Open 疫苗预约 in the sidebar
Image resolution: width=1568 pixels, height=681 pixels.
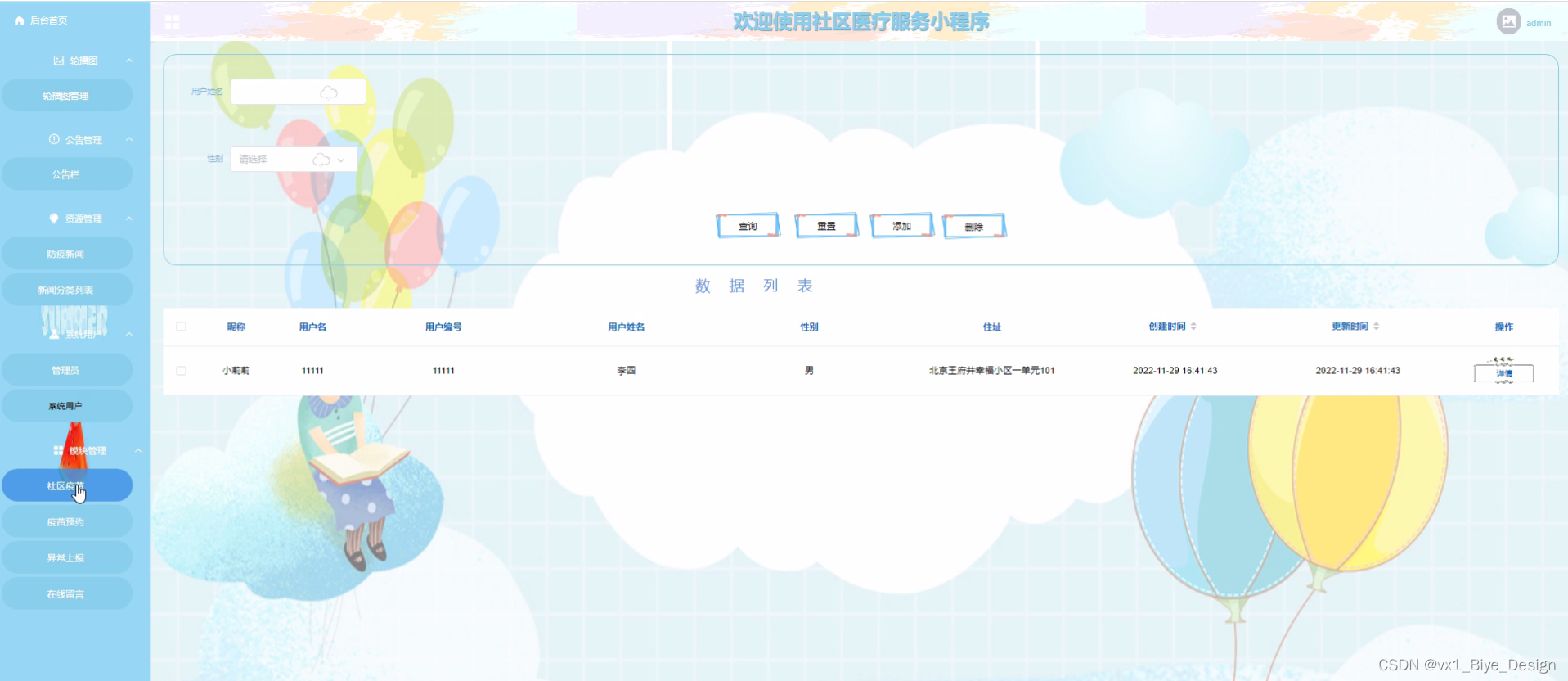[x=66, y=522]
